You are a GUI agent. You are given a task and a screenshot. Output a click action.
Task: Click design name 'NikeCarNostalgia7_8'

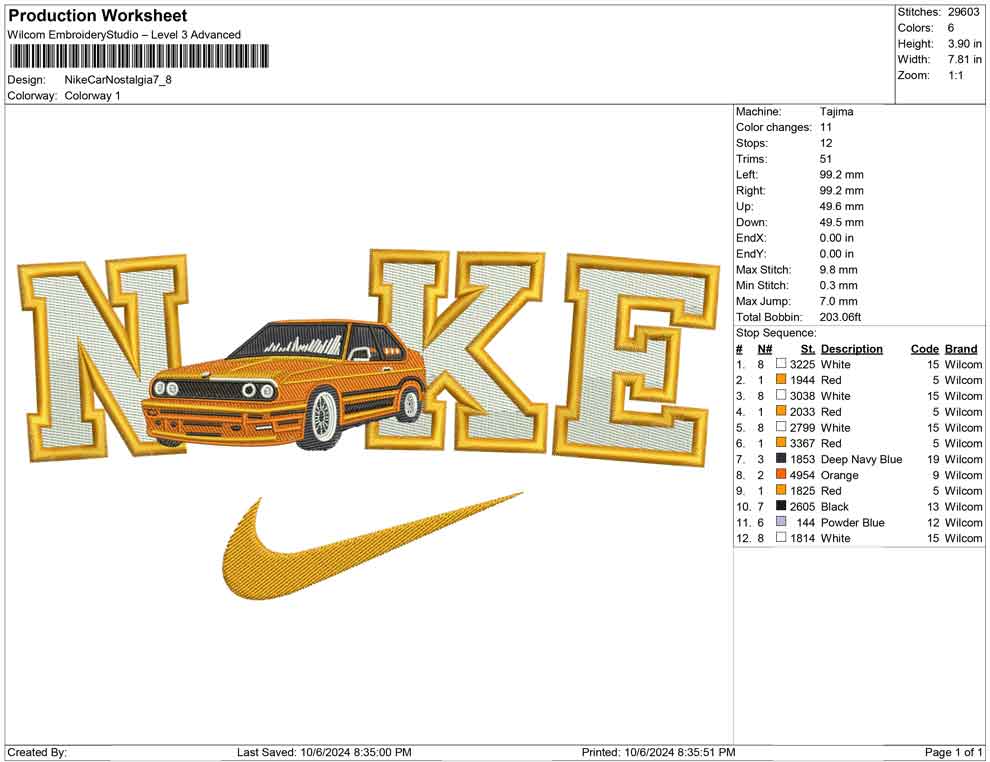coord(118,80)
